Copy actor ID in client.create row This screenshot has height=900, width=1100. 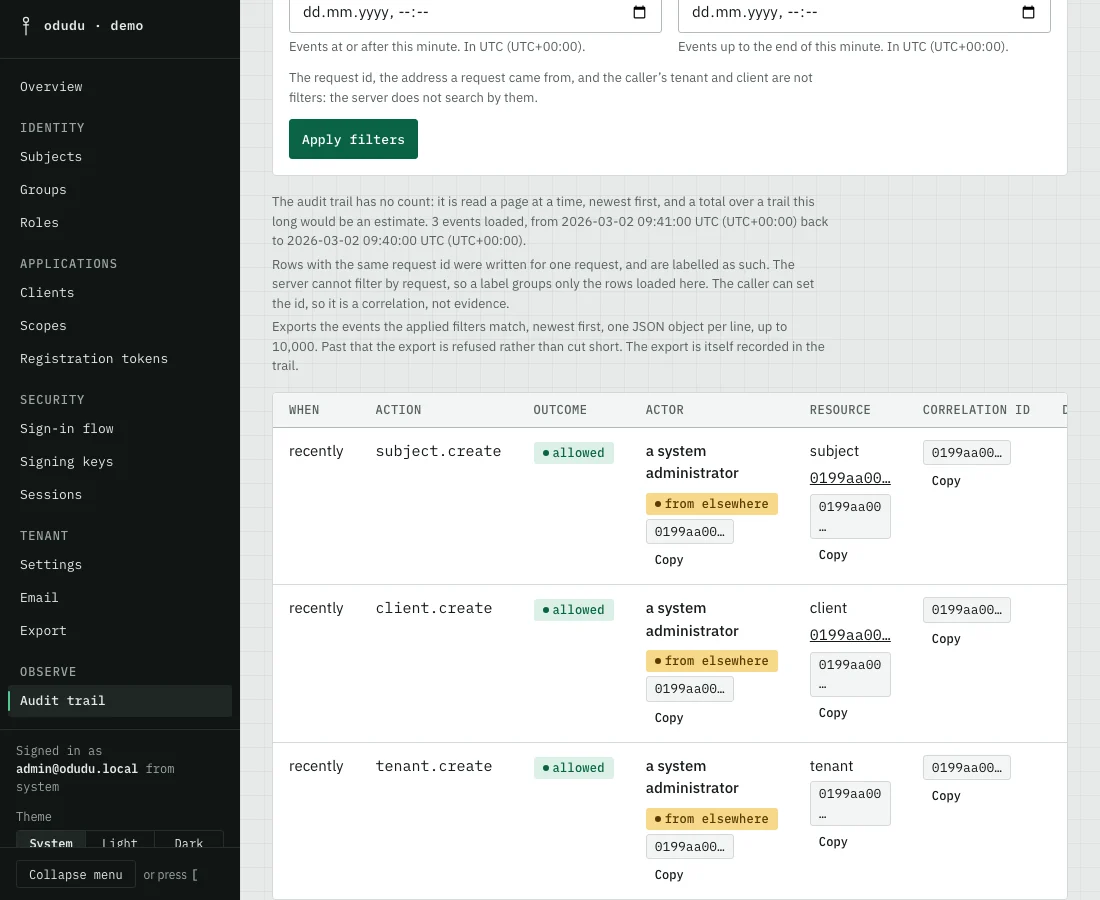click(669, 718)
